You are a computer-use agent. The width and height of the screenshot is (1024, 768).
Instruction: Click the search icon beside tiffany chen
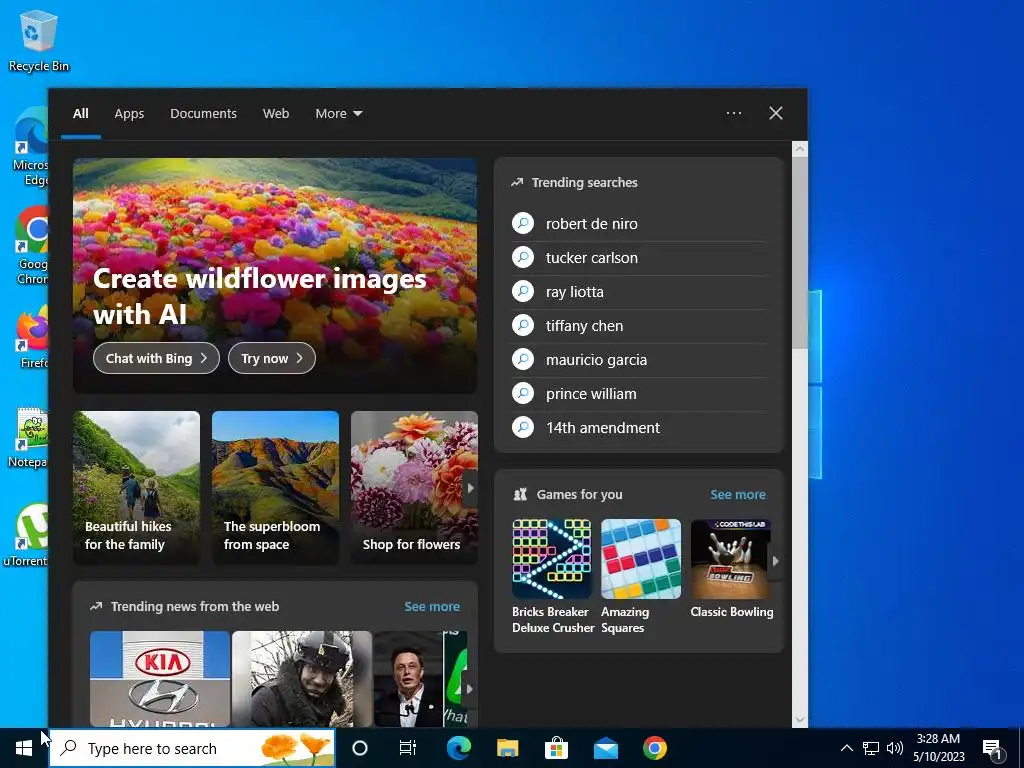523,325
